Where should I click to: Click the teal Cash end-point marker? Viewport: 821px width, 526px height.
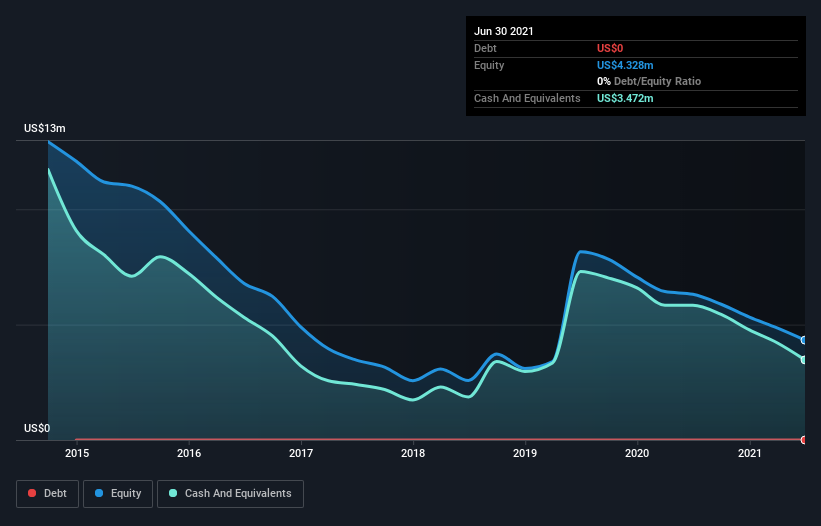tap(804, 360)
